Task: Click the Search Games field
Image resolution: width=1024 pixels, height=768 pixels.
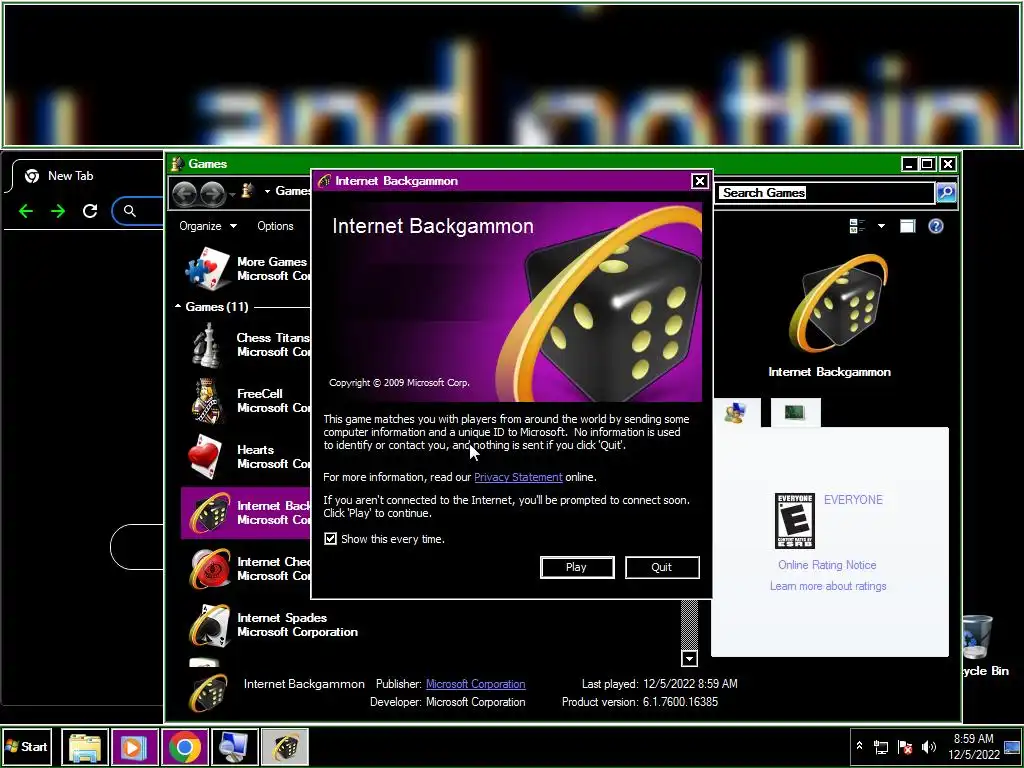Action: tap(826, 193)
